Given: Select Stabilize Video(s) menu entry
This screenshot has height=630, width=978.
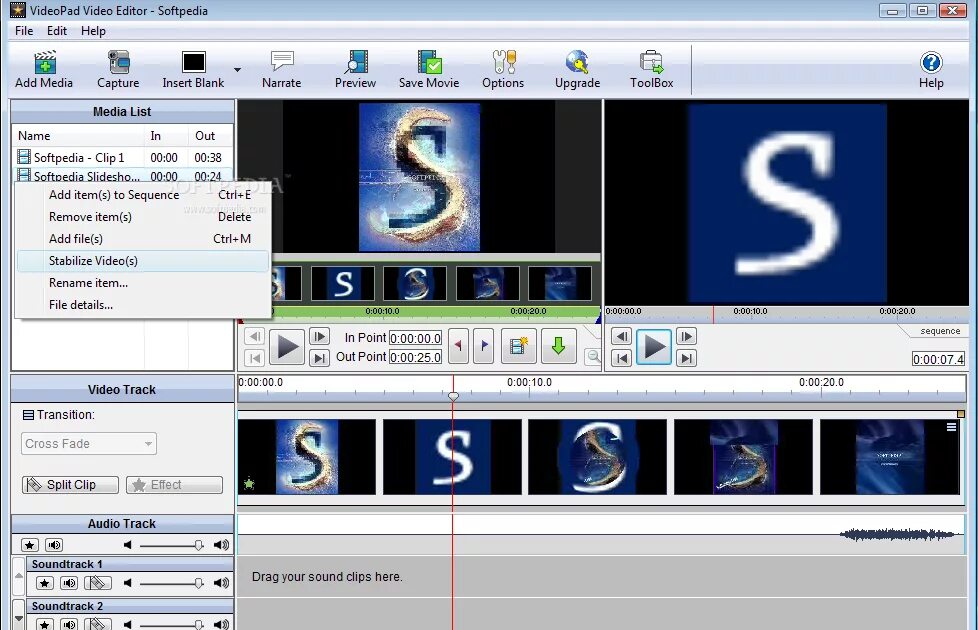Looking at the screenshot, I should tap(143, 261).
